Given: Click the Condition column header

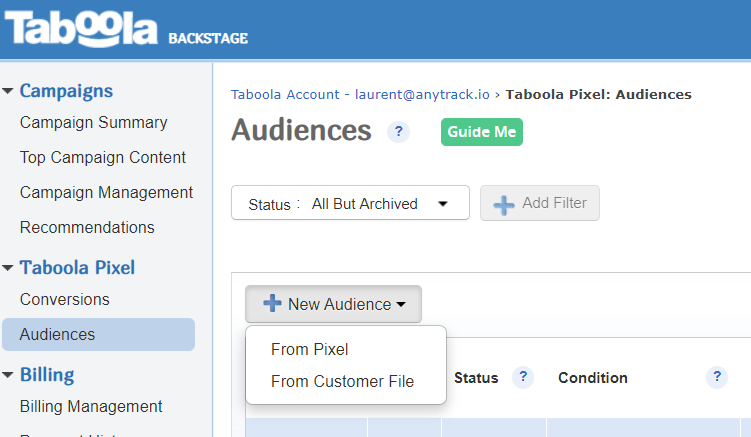Looking at the screenshot, I should (593, 378).
